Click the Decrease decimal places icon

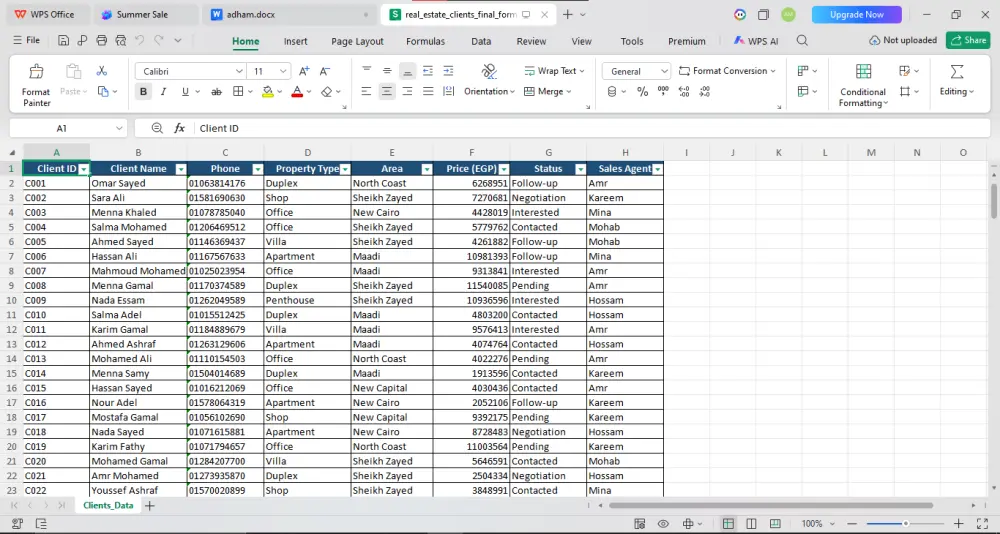[705, 92]
